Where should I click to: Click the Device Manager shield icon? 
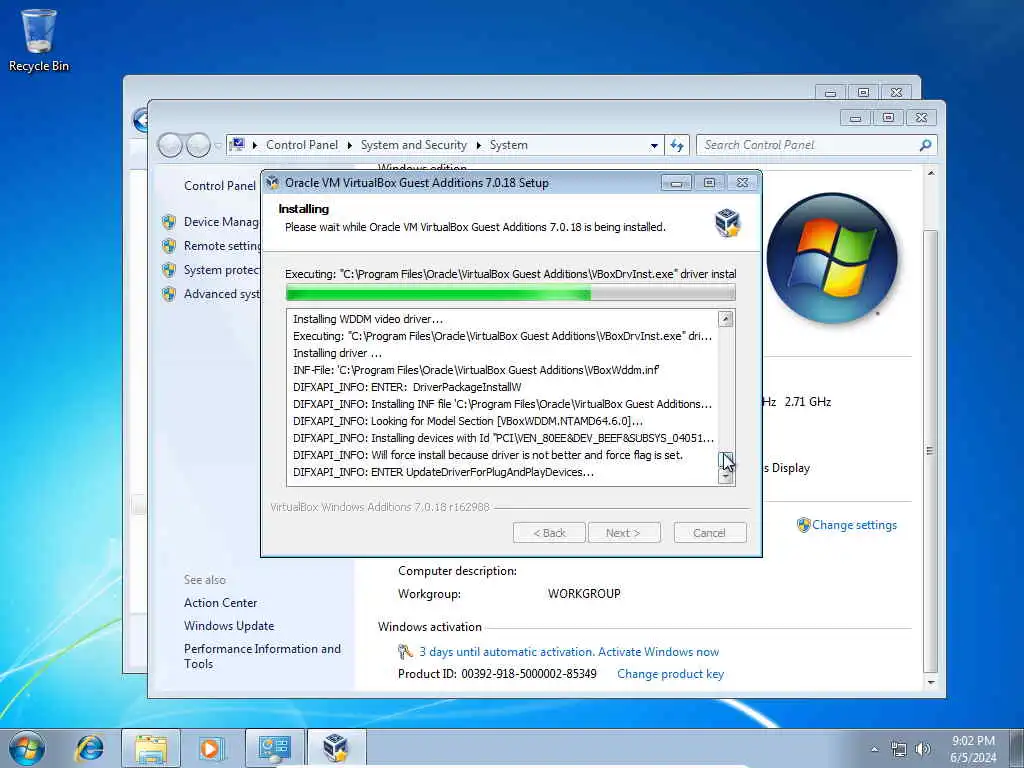pos(169,222)
